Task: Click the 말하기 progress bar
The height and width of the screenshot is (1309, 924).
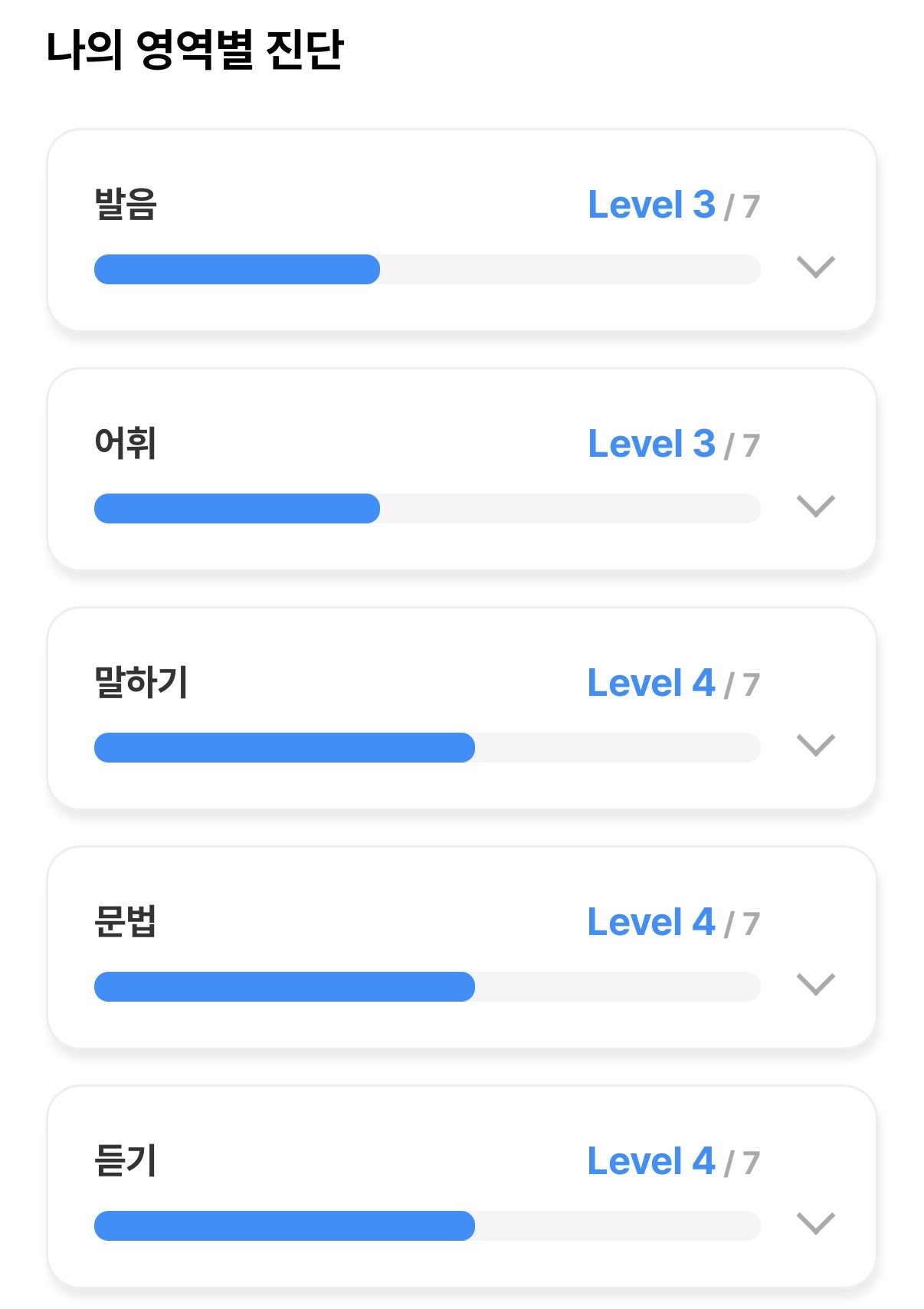Action: point(428,747)
